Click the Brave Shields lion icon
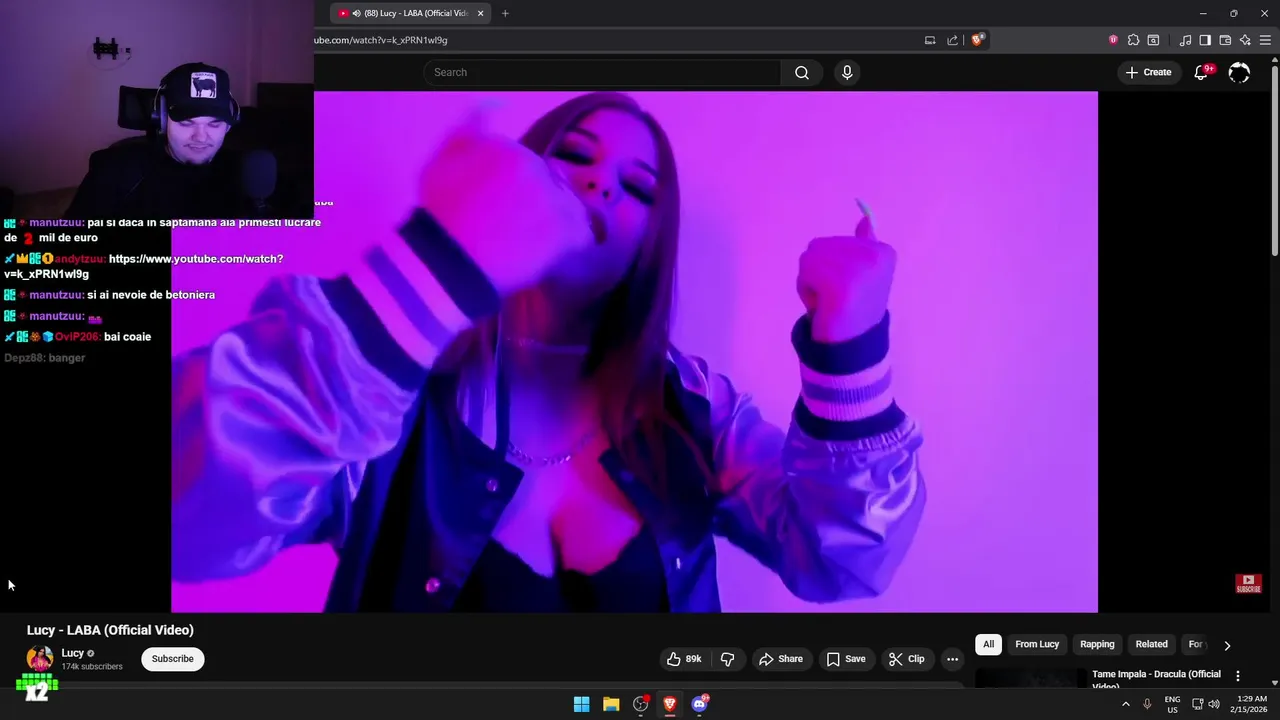1280x720 pixels. pos(977,40)
